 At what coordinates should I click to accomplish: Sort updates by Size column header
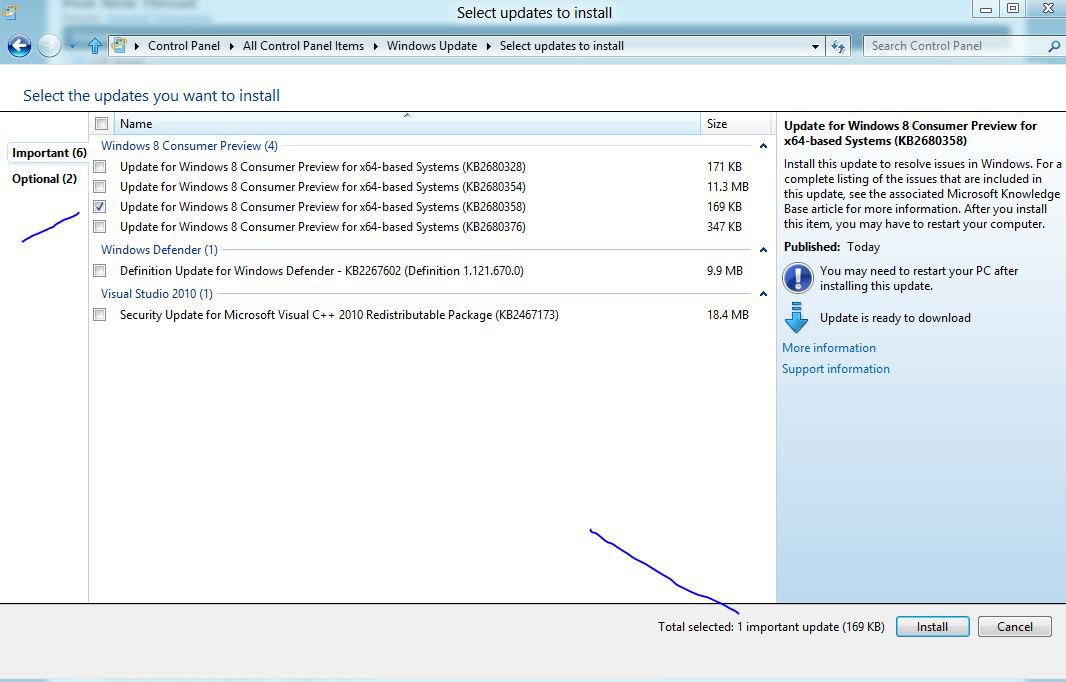tap(736, 124)
